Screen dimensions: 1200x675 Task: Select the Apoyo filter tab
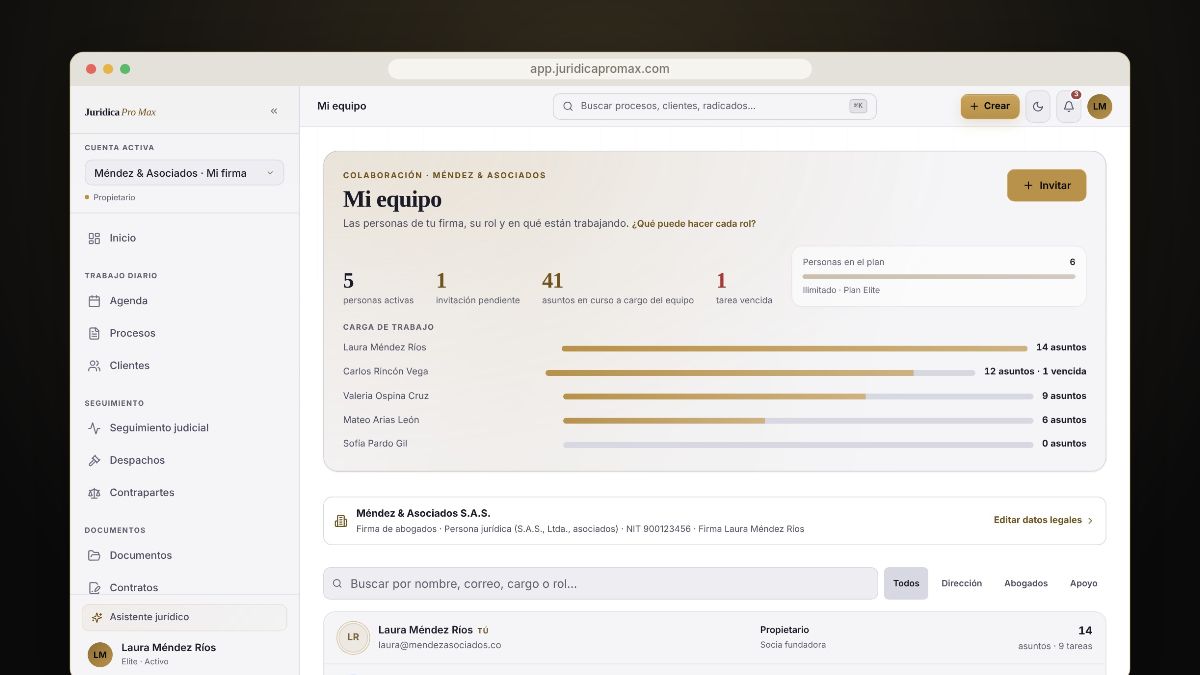pyautogui.click(x=1084, y=583)
